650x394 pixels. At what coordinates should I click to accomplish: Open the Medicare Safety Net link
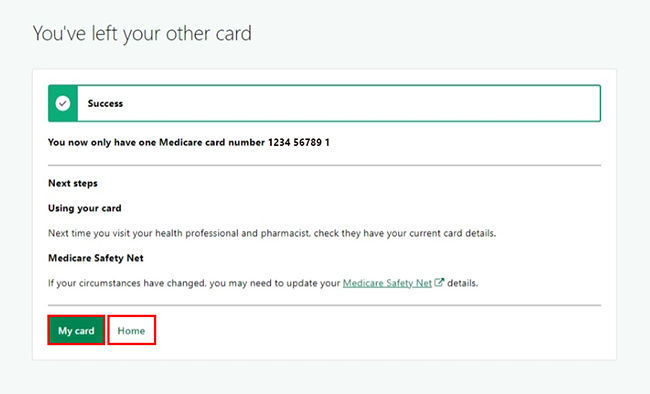(x=387, y=283)
